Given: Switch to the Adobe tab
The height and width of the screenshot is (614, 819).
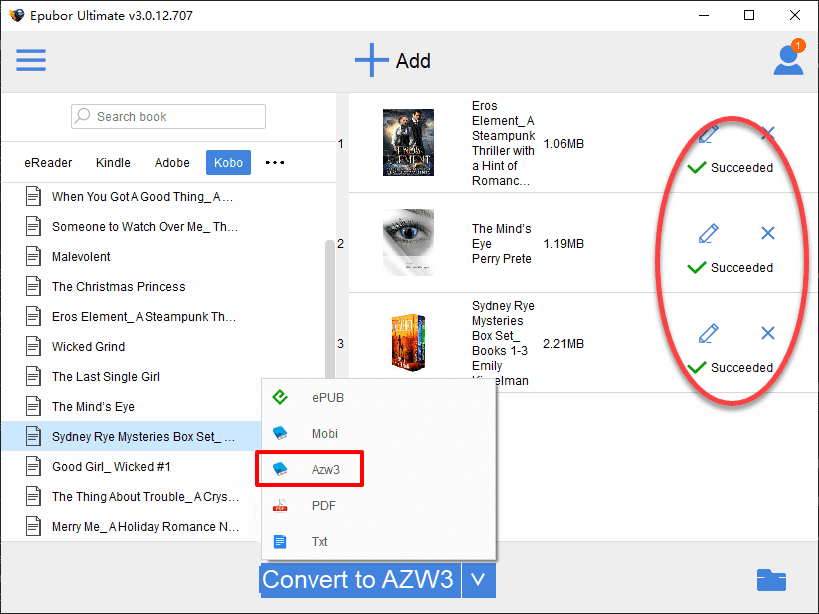Looking at the screenshot, I should click(x=172, y=162).
